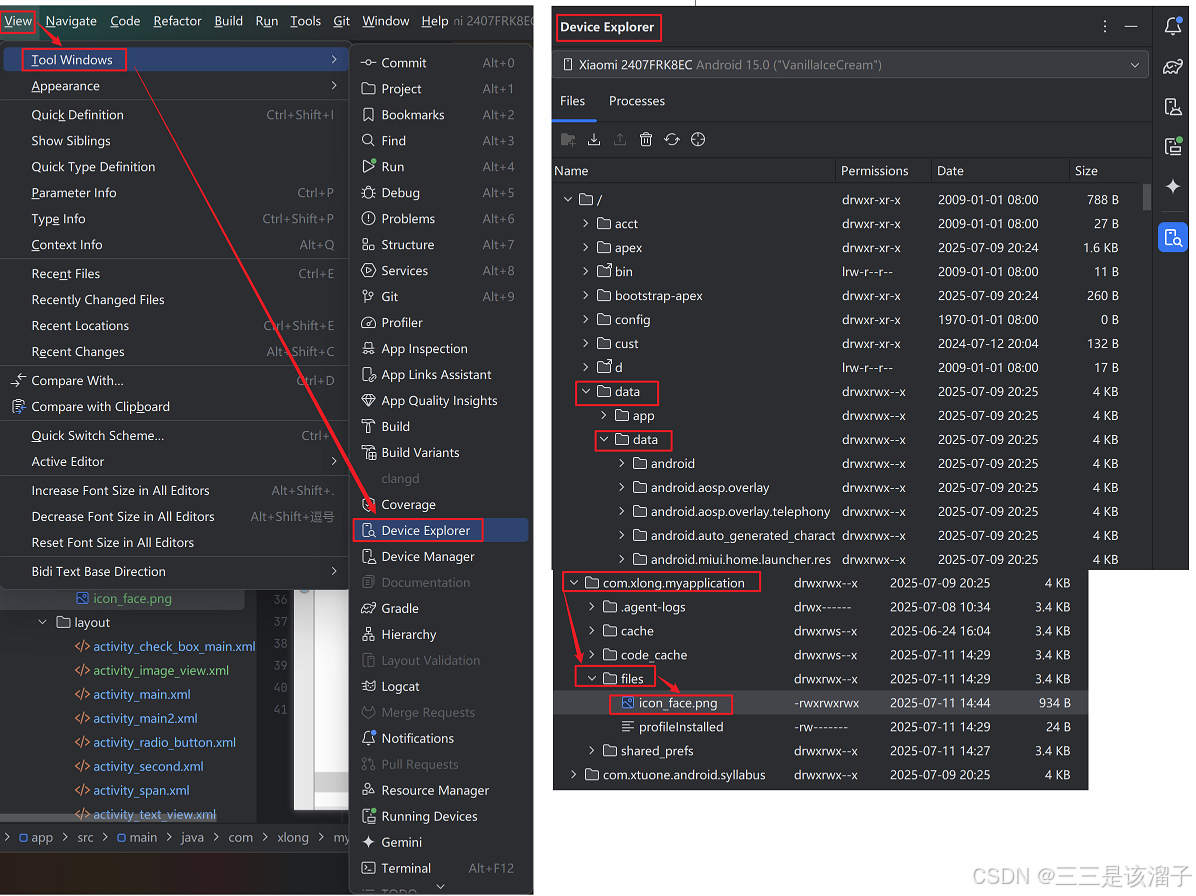The image size is (1196, 896).
Task: Expand the Active Editor submenu
Action: [x=175, y=461]
